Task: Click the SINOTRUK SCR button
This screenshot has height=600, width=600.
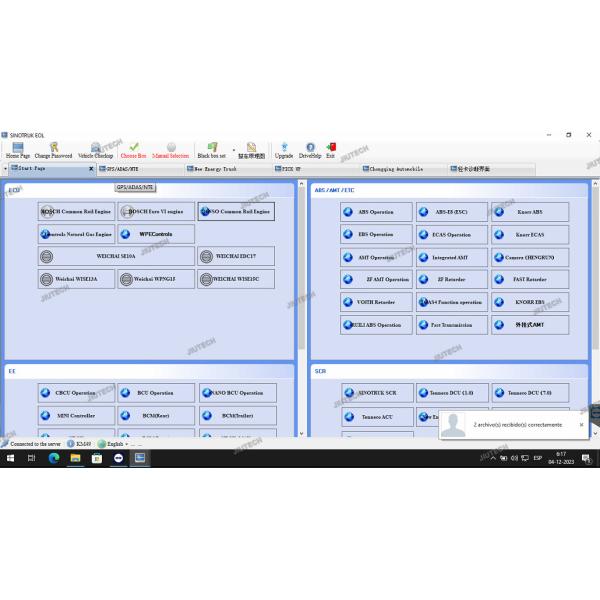Action: point(376,393)
